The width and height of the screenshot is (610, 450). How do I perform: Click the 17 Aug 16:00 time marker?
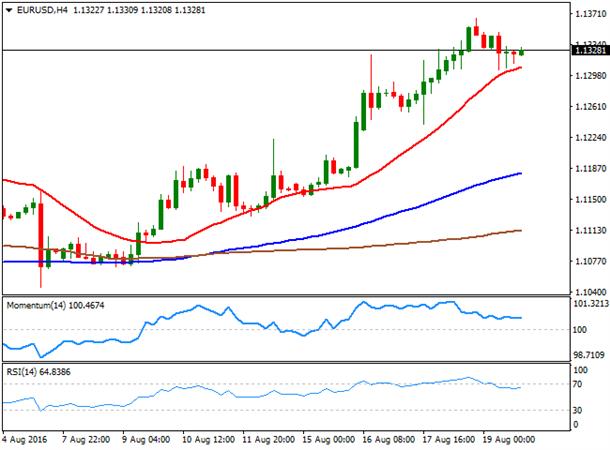449,440
